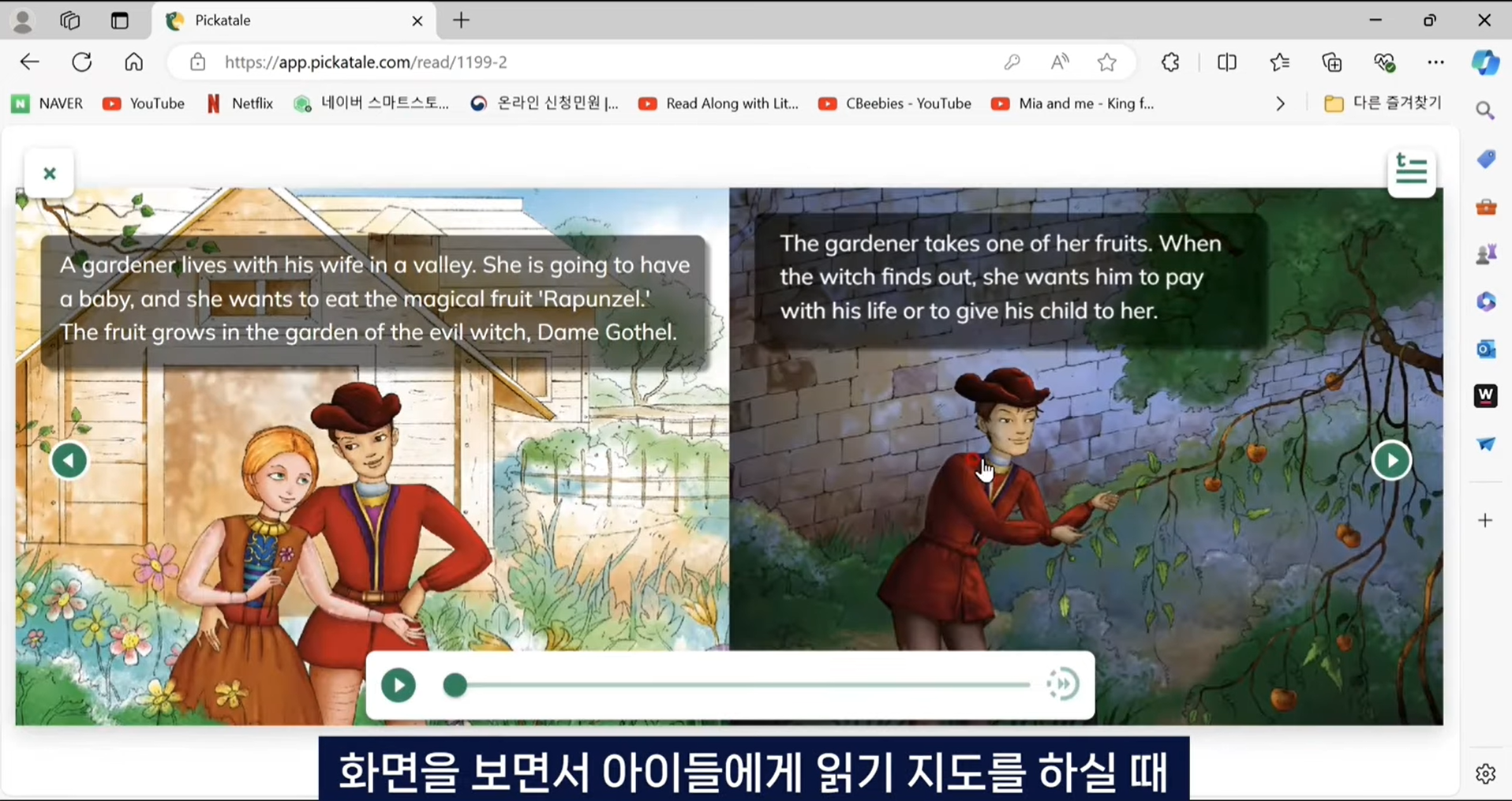Click the audio progress slider handle

(455, 685)
